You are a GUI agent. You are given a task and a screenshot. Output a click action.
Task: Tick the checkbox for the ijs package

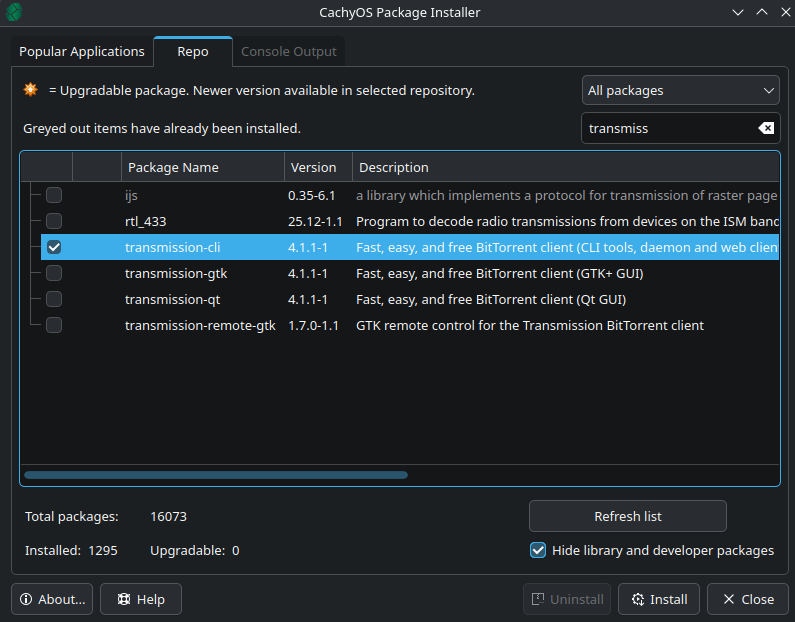pos(54,195)
